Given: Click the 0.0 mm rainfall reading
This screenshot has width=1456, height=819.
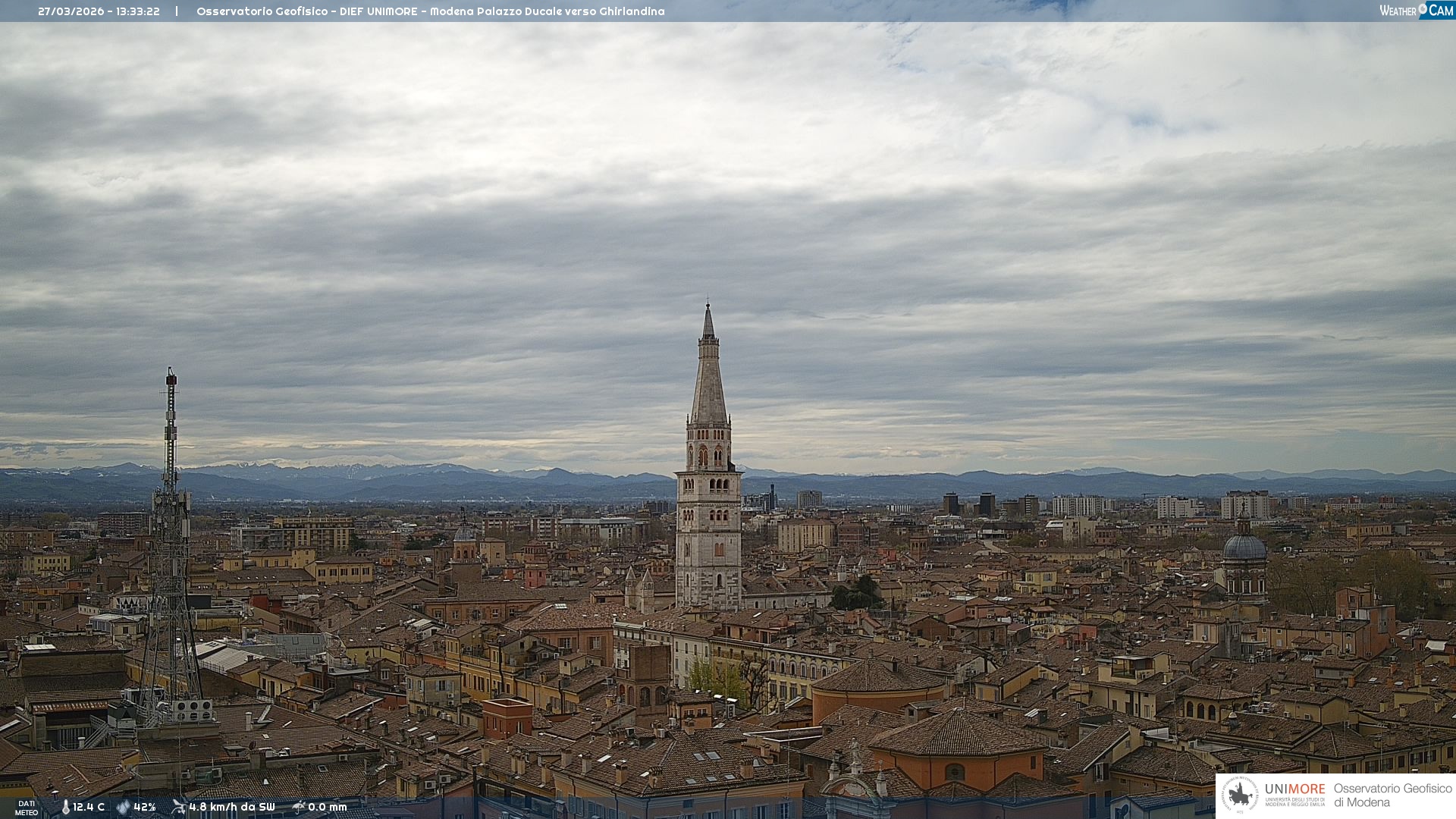Looking at the screenshot, I should point(327,807).
